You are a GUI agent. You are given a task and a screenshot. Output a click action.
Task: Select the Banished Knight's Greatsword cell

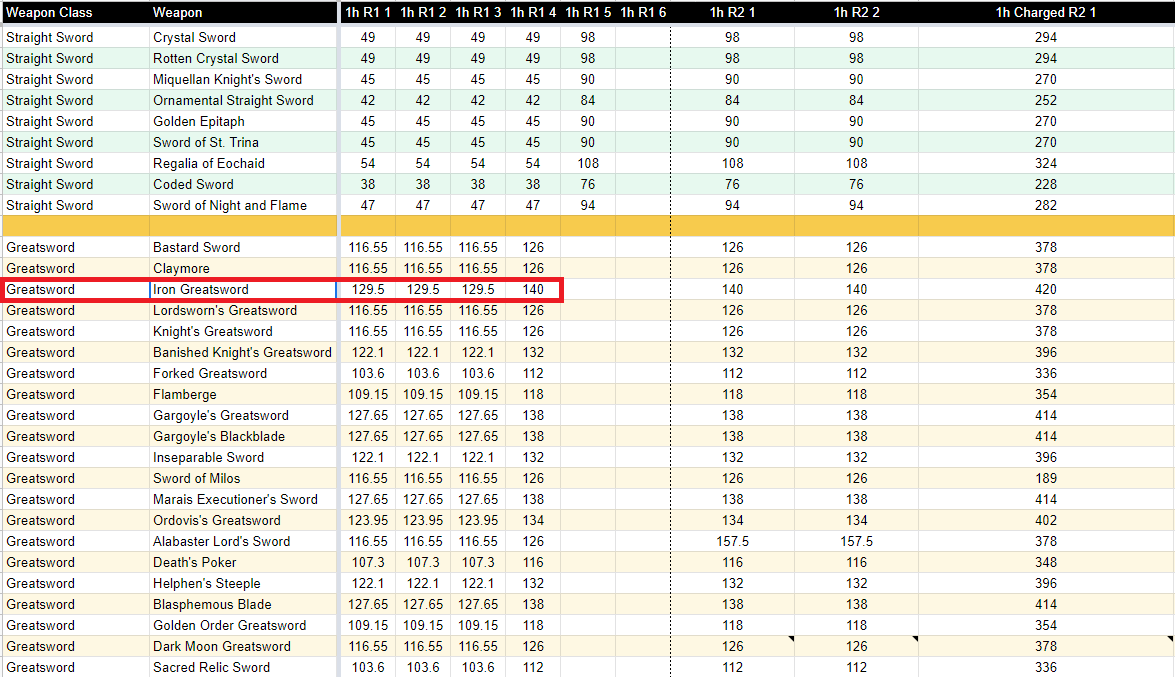pos(243,352)
